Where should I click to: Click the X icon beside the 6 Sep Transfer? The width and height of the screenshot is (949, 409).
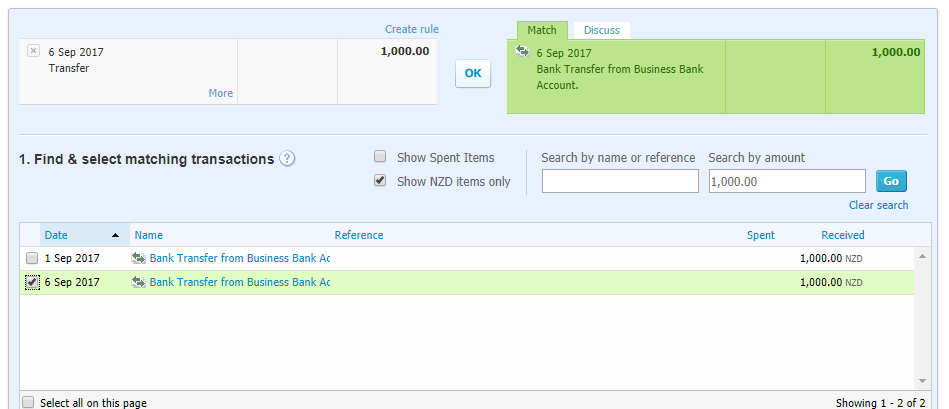tap(33, 51)
